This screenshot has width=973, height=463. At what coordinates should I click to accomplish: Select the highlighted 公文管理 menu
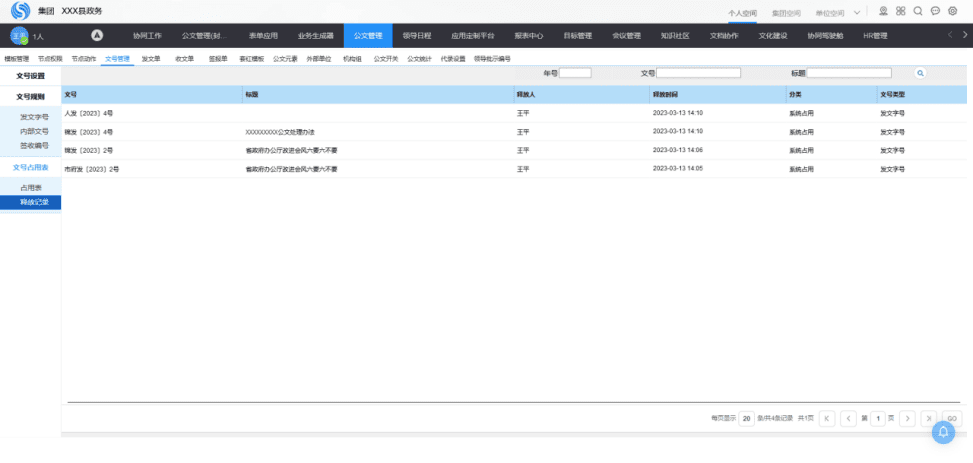368,36
